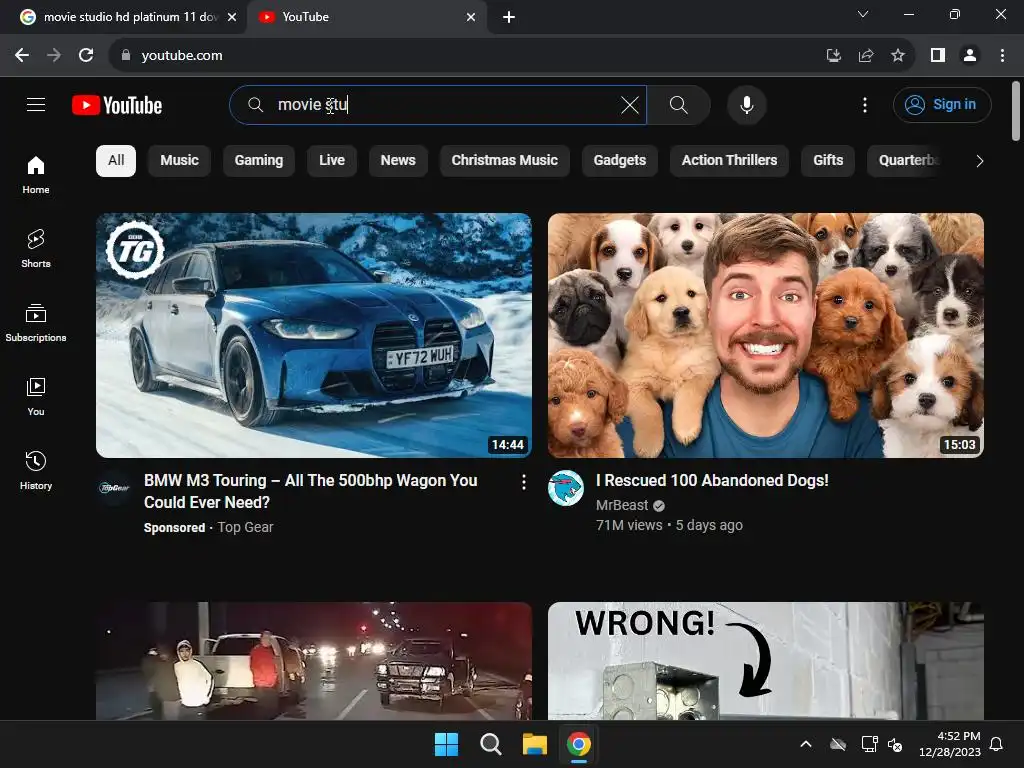Open the WRONG! electrical box thumbnail
The height and width of the screenshot is (768, 1024).
pyautogui.click(x=765, y=661)
